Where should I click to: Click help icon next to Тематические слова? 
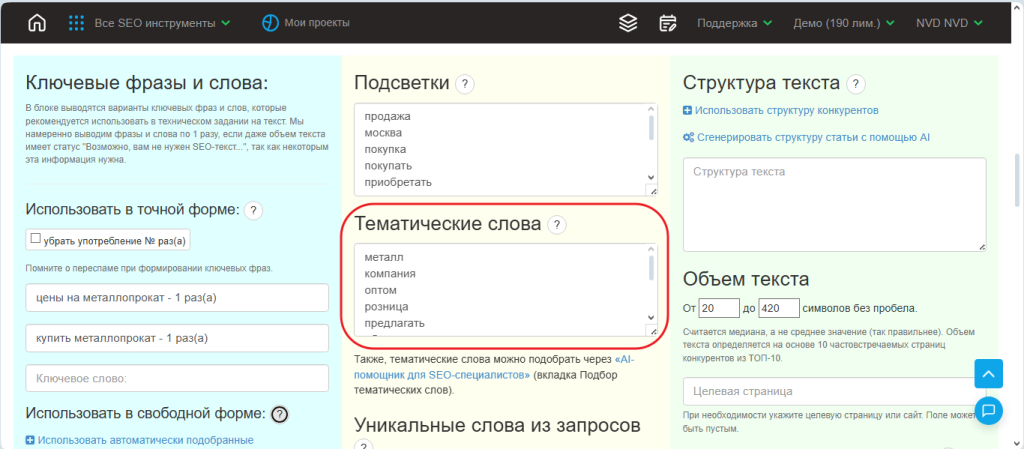[557, 225]
